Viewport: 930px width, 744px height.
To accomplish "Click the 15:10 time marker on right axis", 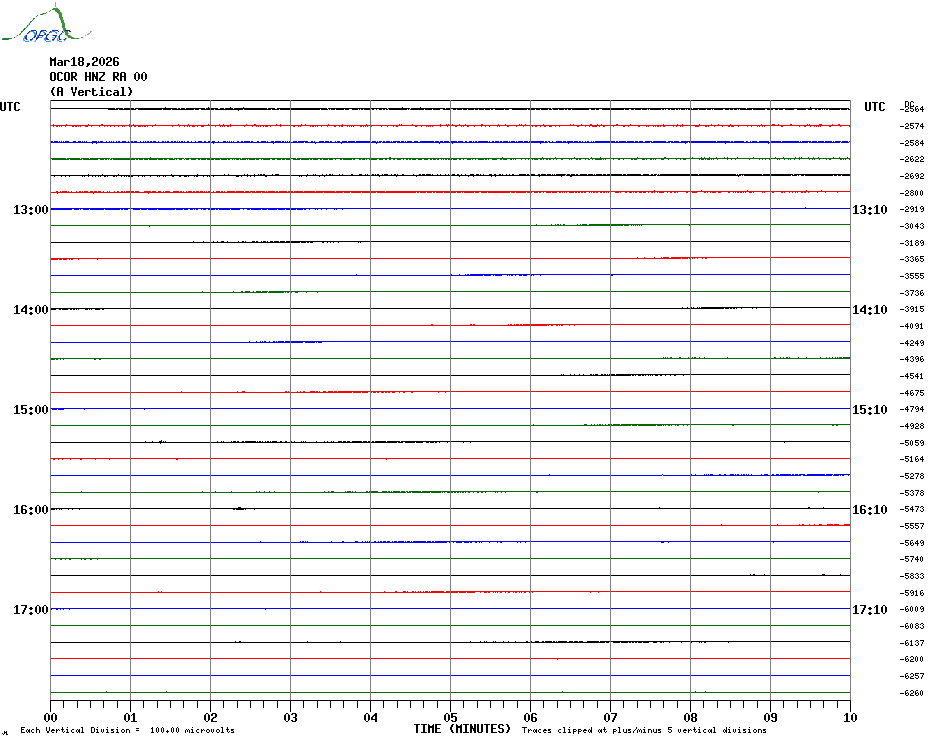I will [x=869, y=410].
